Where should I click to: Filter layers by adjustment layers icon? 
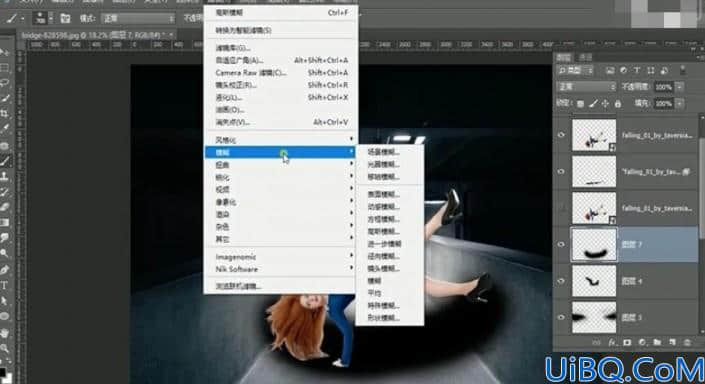coord(623,70)
